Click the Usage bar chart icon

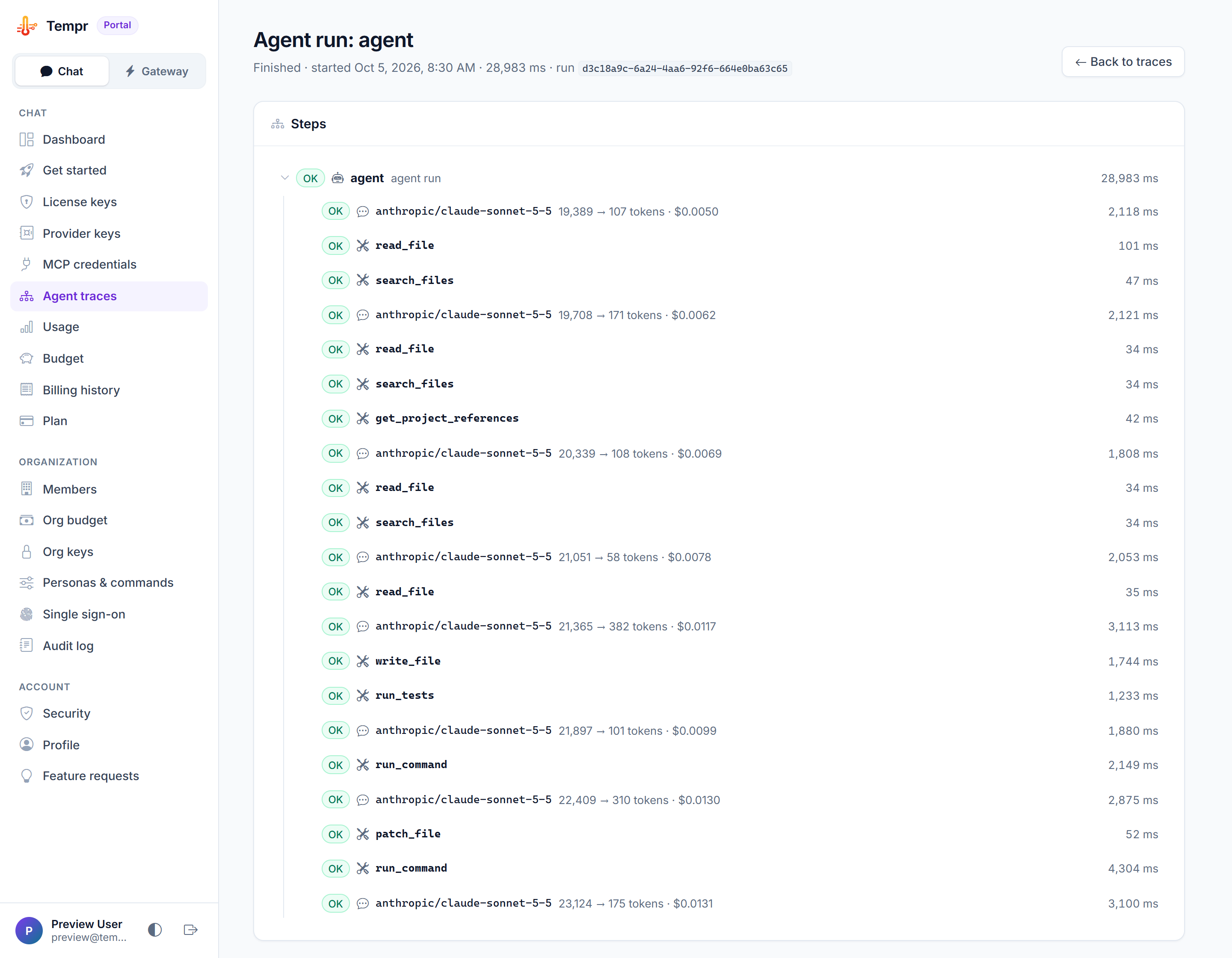tap(27, 327)
